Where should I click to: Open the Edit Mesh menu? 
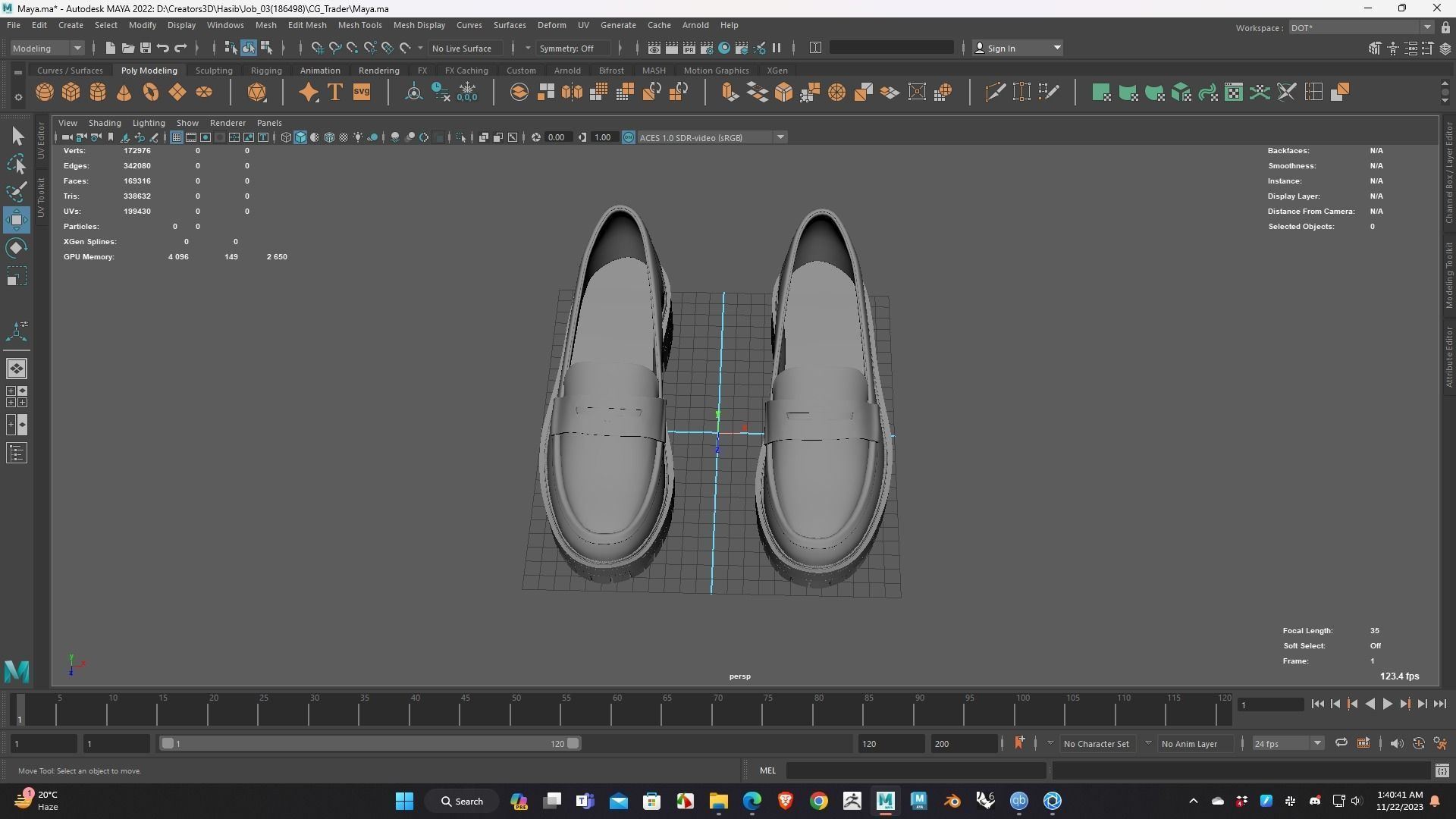pos(307,25)
